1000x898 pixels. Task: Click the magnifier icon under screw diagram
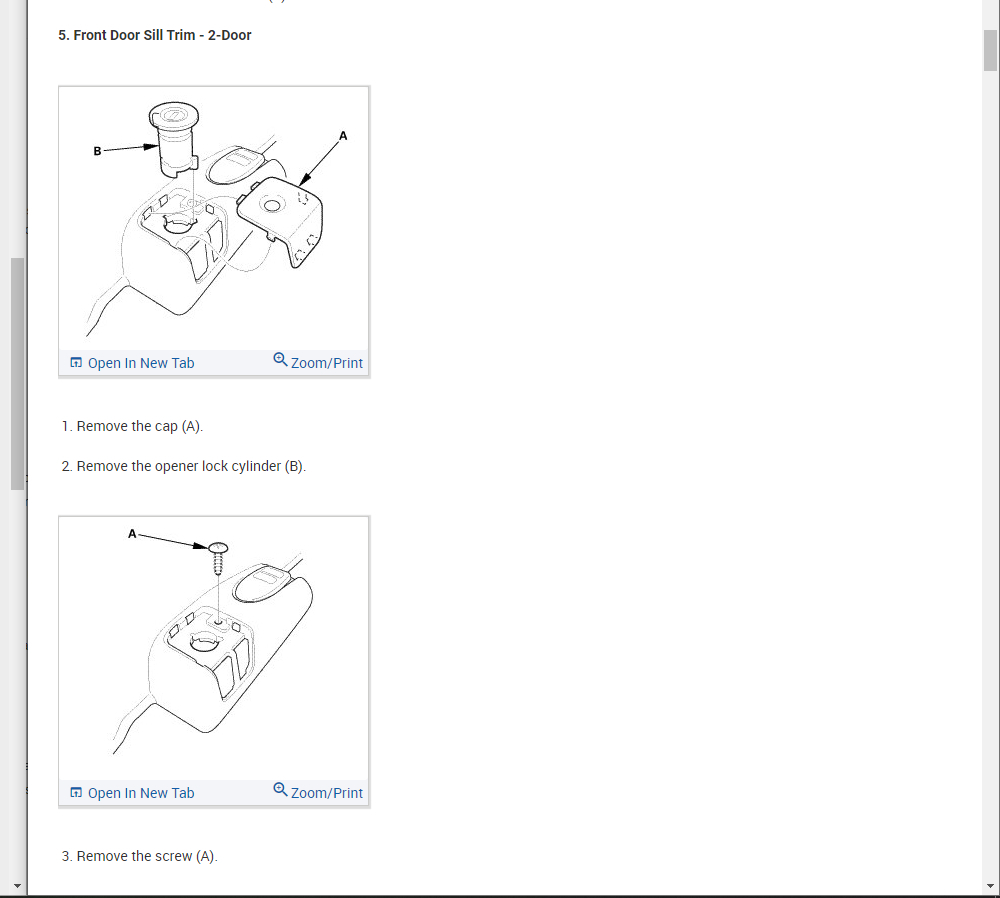pos(280,790)
